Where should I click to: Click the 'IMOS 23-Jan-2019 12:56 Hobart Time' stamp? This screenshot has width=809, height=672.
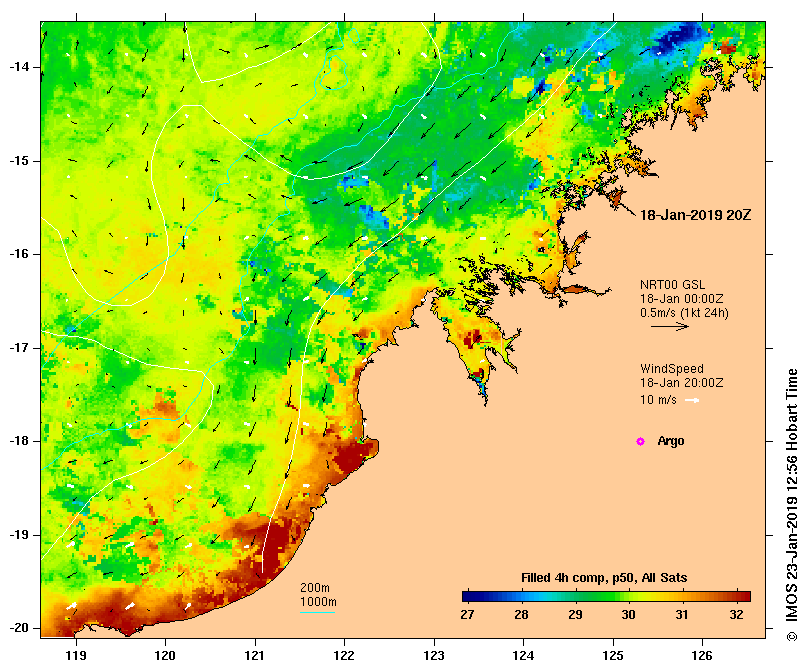792,497
